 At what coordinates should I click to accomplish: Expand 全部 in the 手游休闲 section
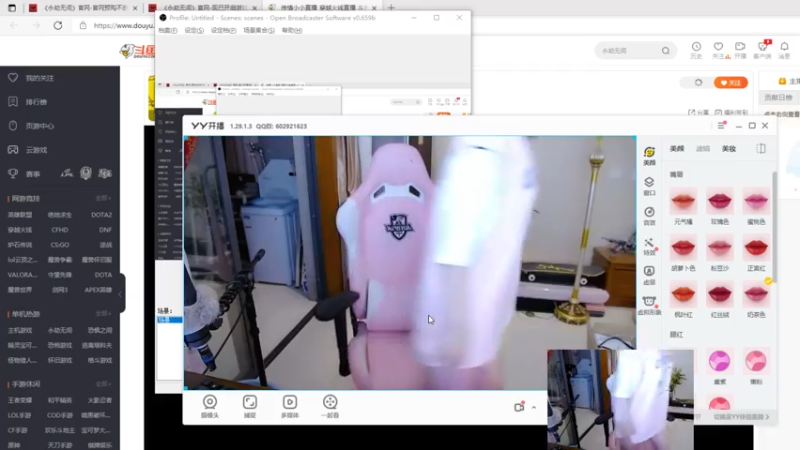[x=103, y=384]
